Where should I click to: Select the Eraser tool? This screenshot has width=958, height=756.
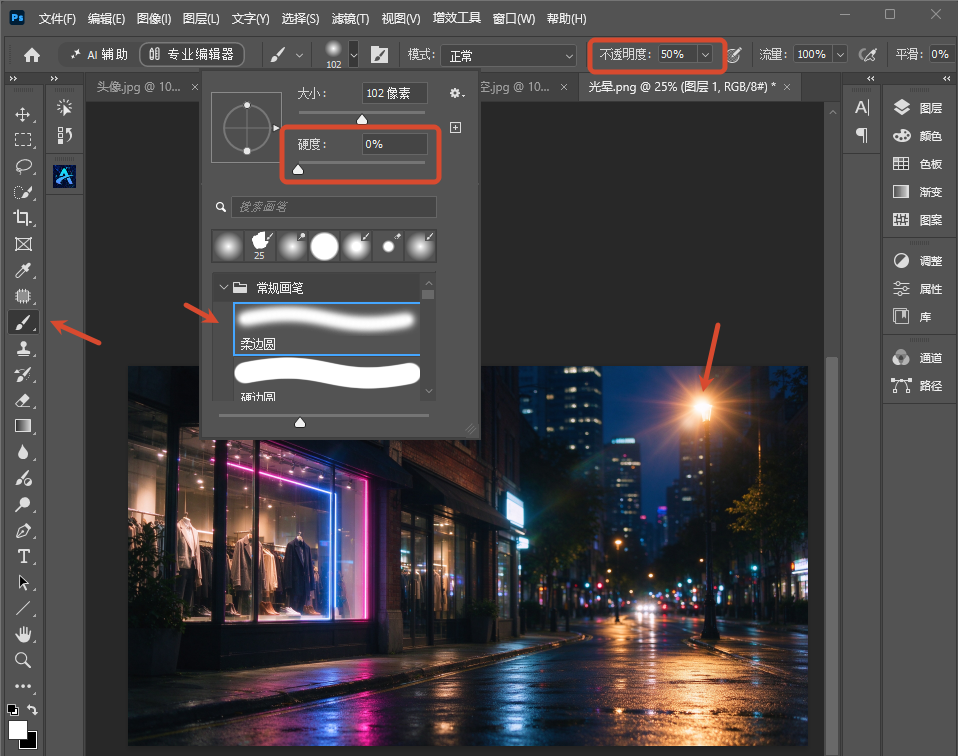coord(23,400)
